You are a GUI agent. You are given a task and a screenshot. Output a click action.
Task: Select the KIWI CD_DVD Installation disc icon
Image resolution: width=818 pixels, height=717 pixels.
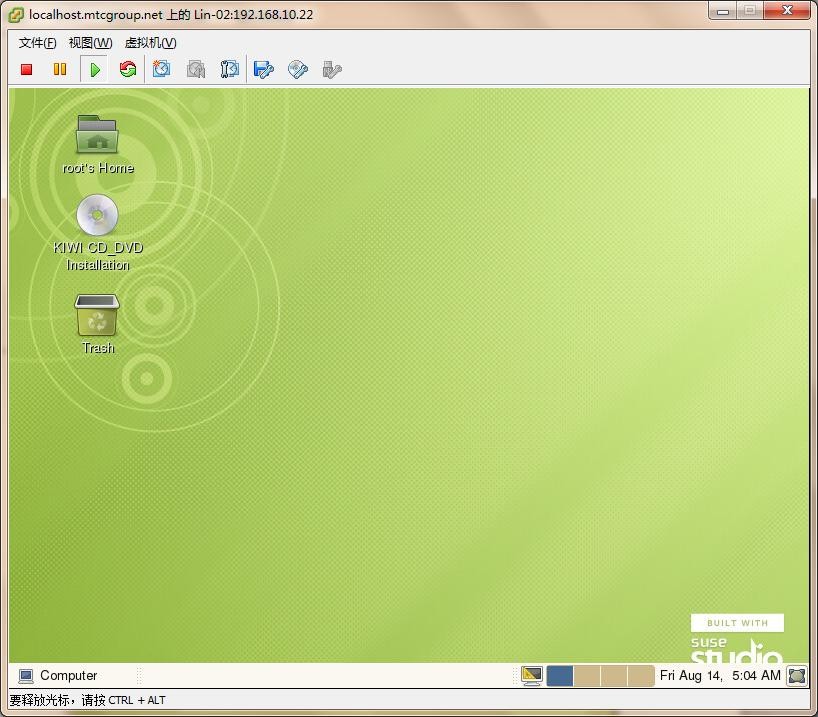click(x=97, y=214)
